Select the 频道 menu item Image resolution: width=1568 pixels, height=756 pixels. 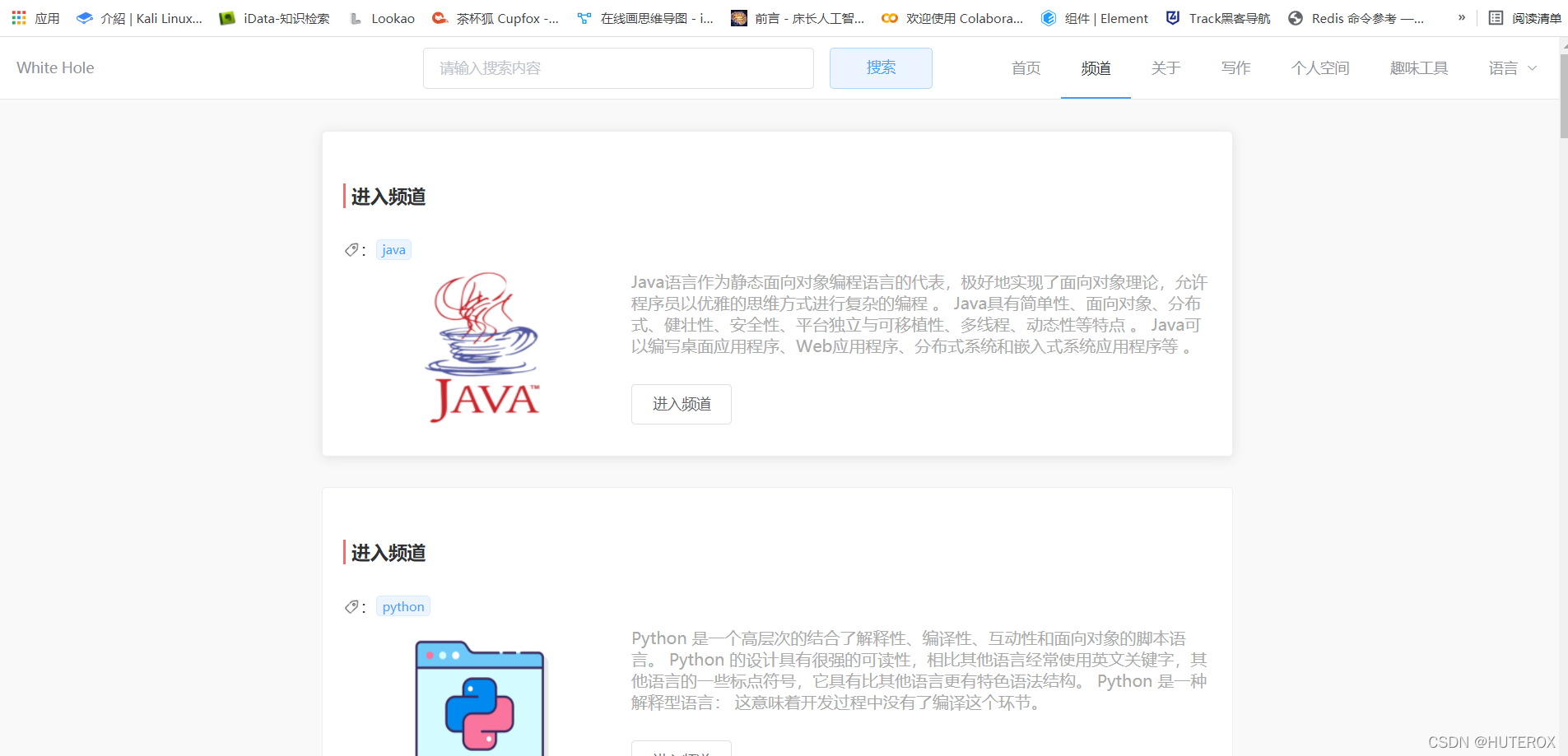[x=1096, y=68]
